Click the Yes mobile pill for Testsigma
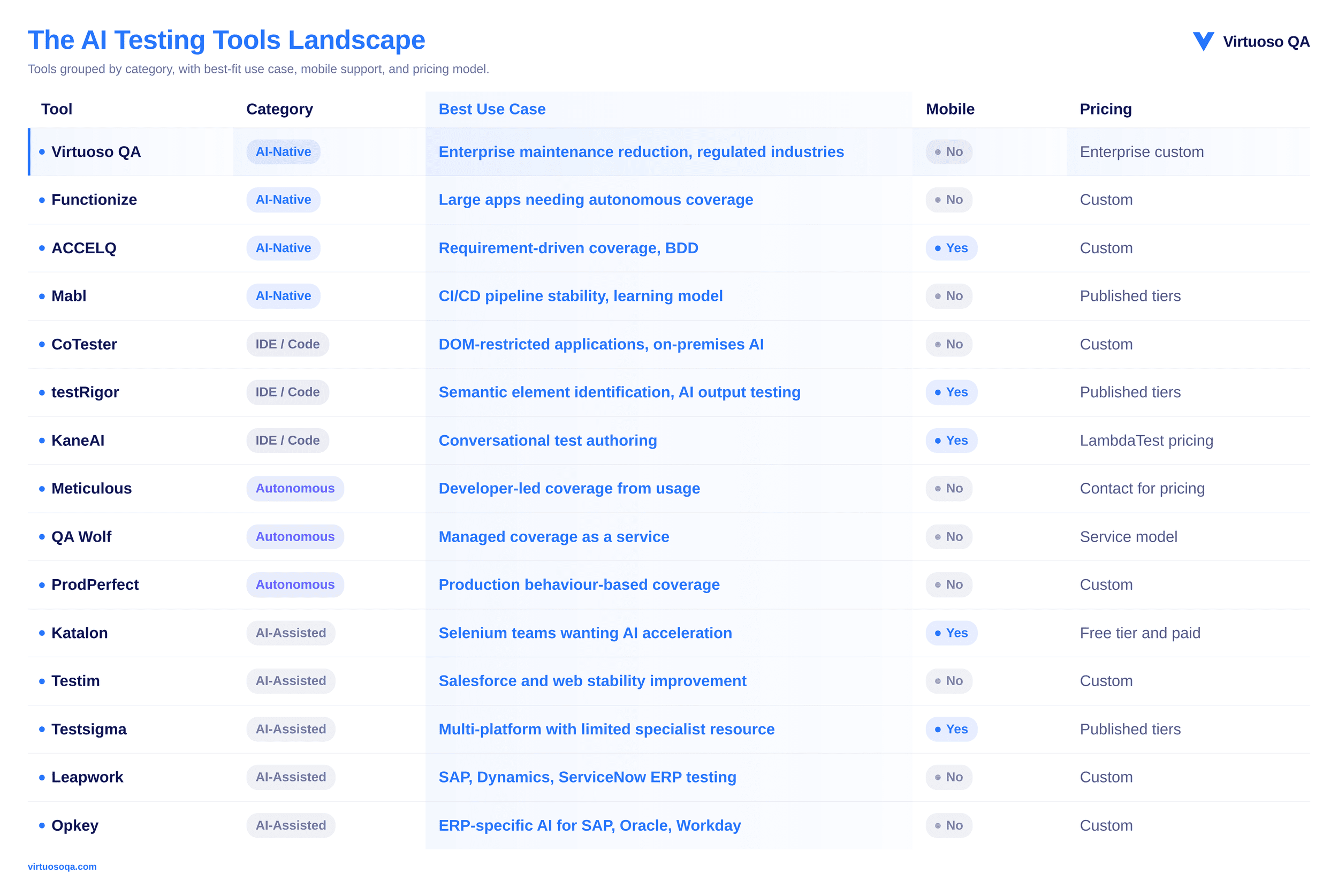The image size is (1338, 896). (951, 730)
